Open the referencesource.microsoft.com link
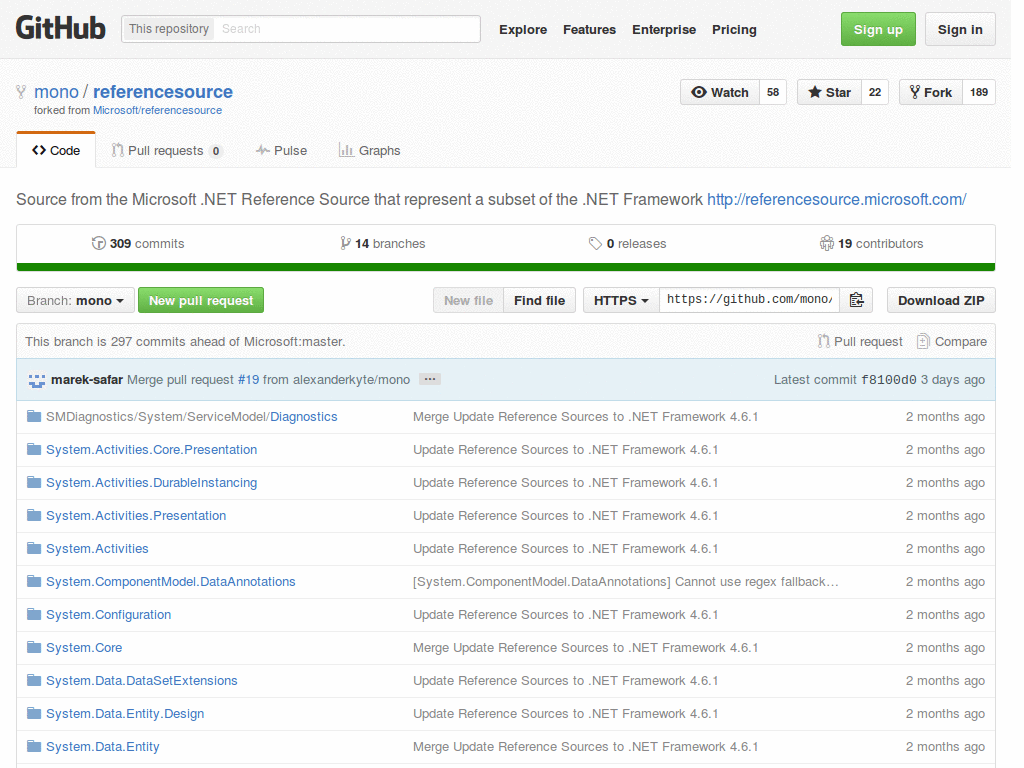 (836, 199)
